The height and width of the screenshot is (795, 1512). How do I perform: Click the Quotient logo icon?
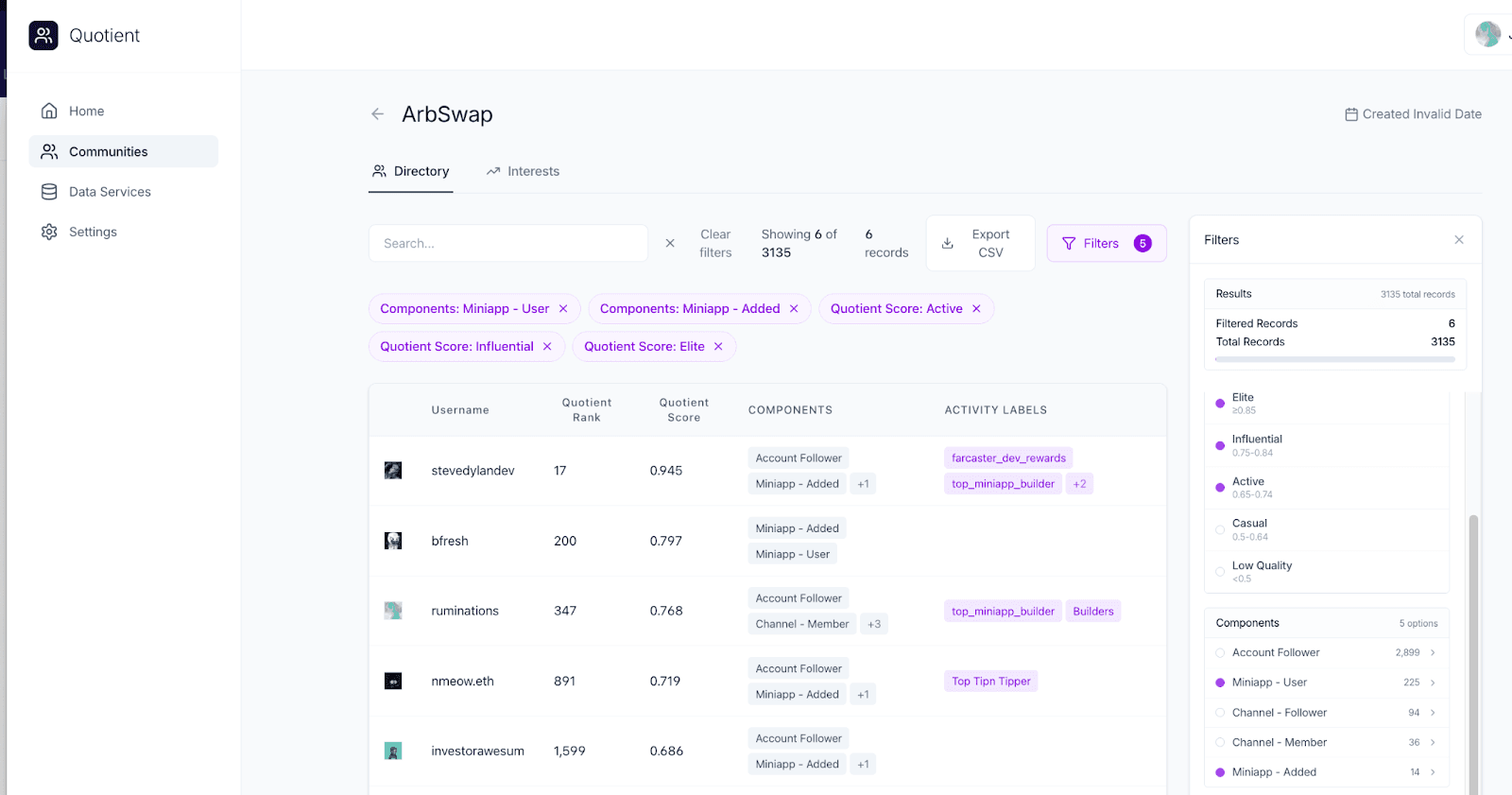[x=43, y=36]
